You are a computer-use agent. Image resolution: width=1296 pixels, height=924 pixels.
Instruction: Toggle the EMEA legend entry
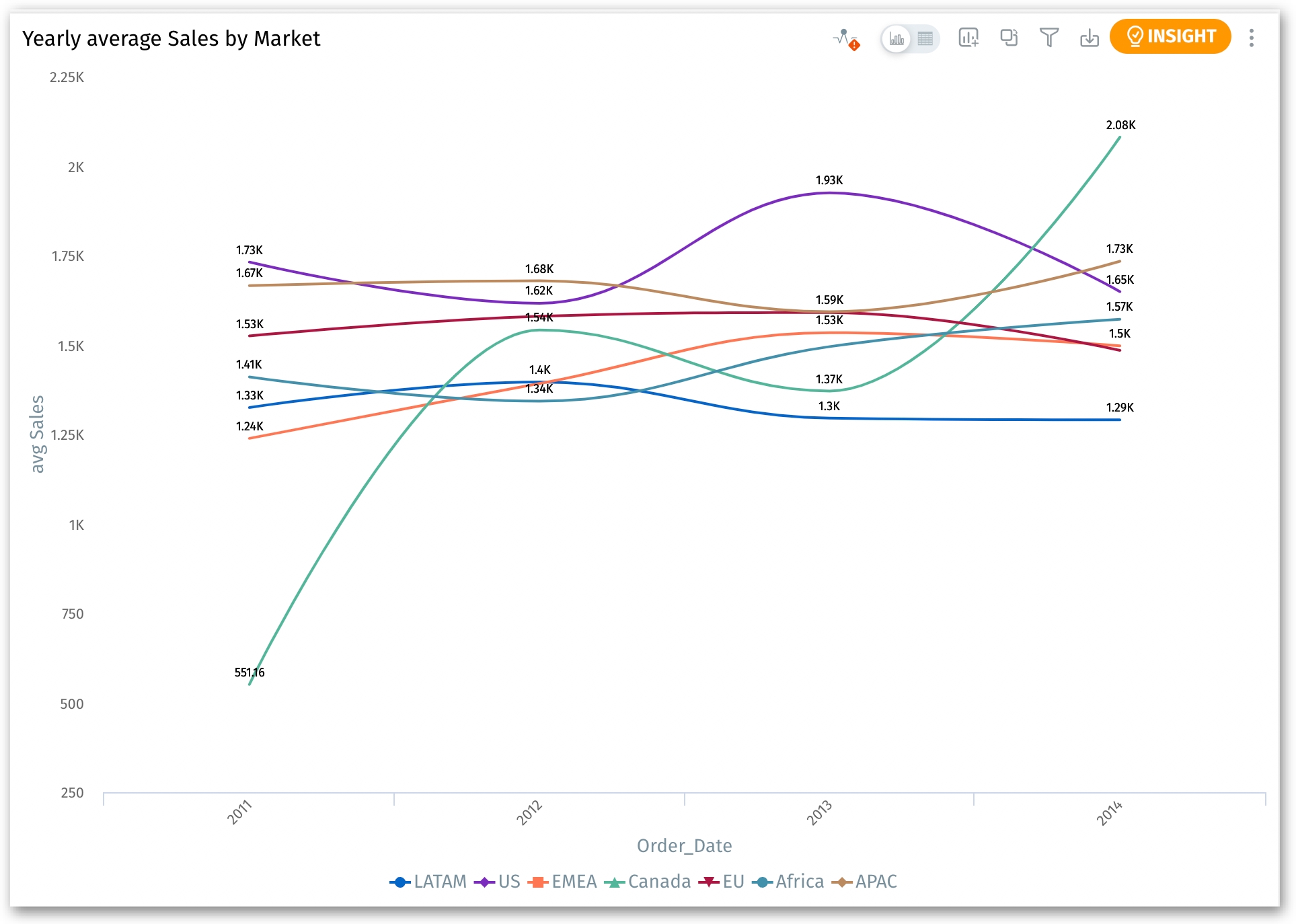tap(563, 882)
